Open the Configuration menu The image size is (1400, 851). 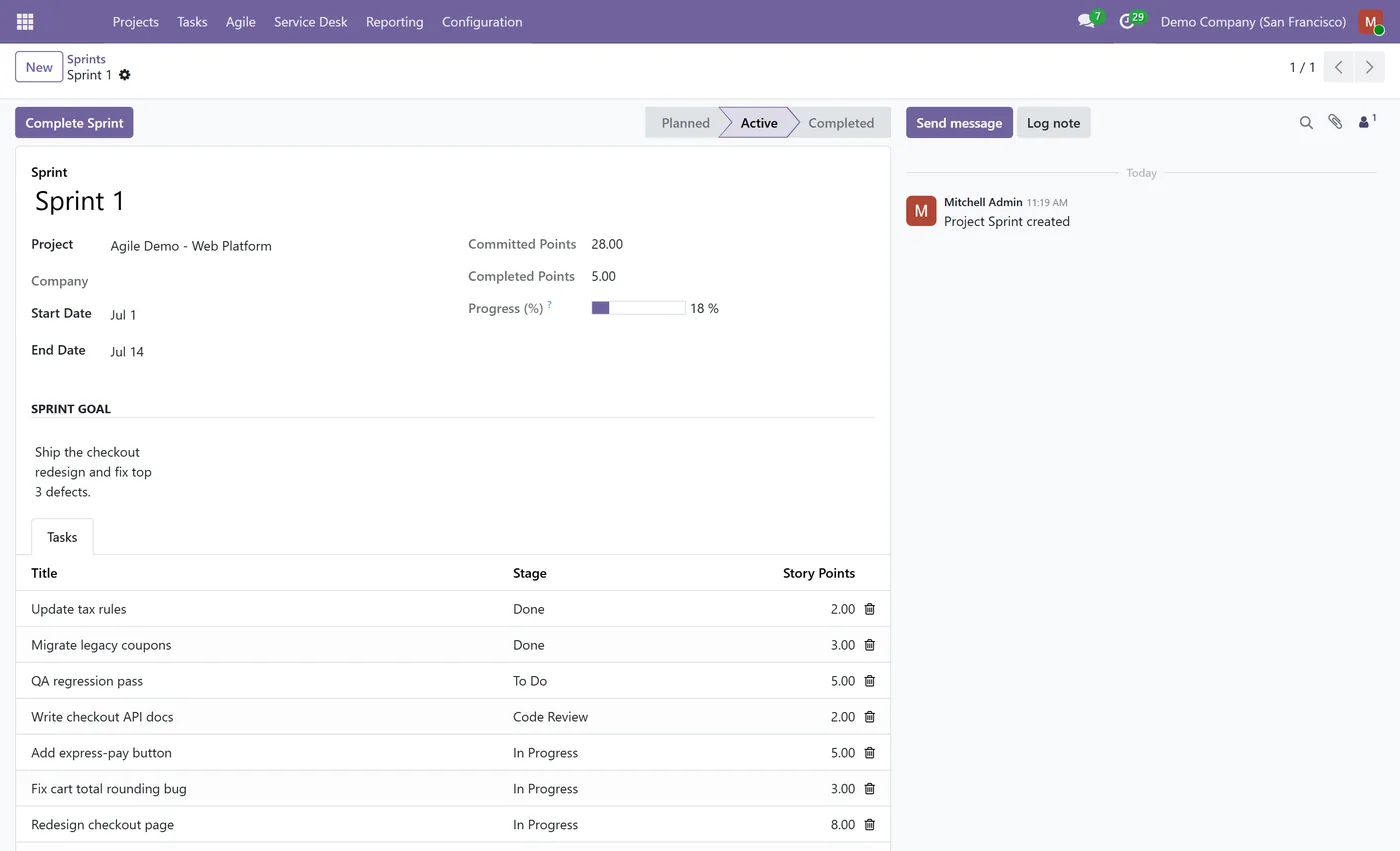click(x=482, y=21)
